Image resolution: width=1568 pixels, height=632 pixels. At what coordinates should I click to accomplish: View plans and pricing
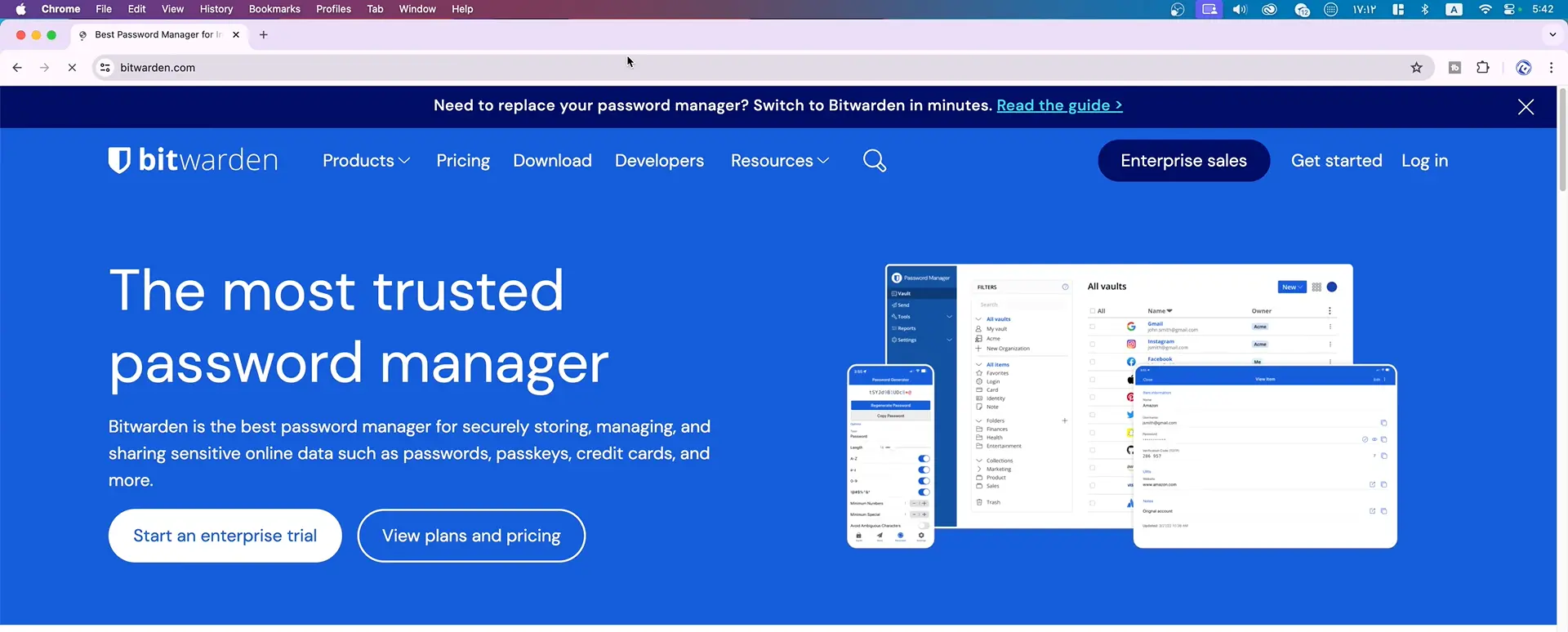coord(471,536)
